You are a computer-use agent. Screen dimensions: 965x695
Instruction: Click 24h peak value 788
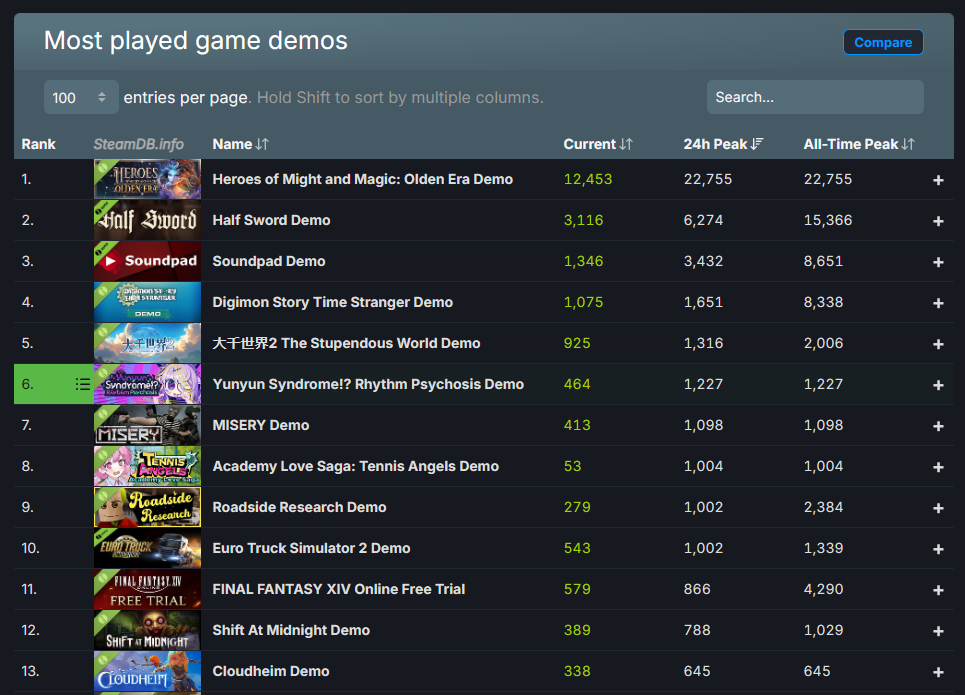[697, 630]
